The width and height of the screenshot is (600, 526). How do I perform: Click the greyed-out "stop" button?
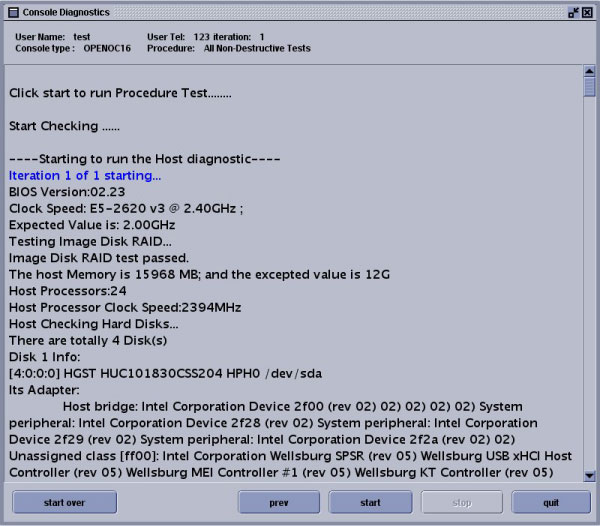click(461, 502)
